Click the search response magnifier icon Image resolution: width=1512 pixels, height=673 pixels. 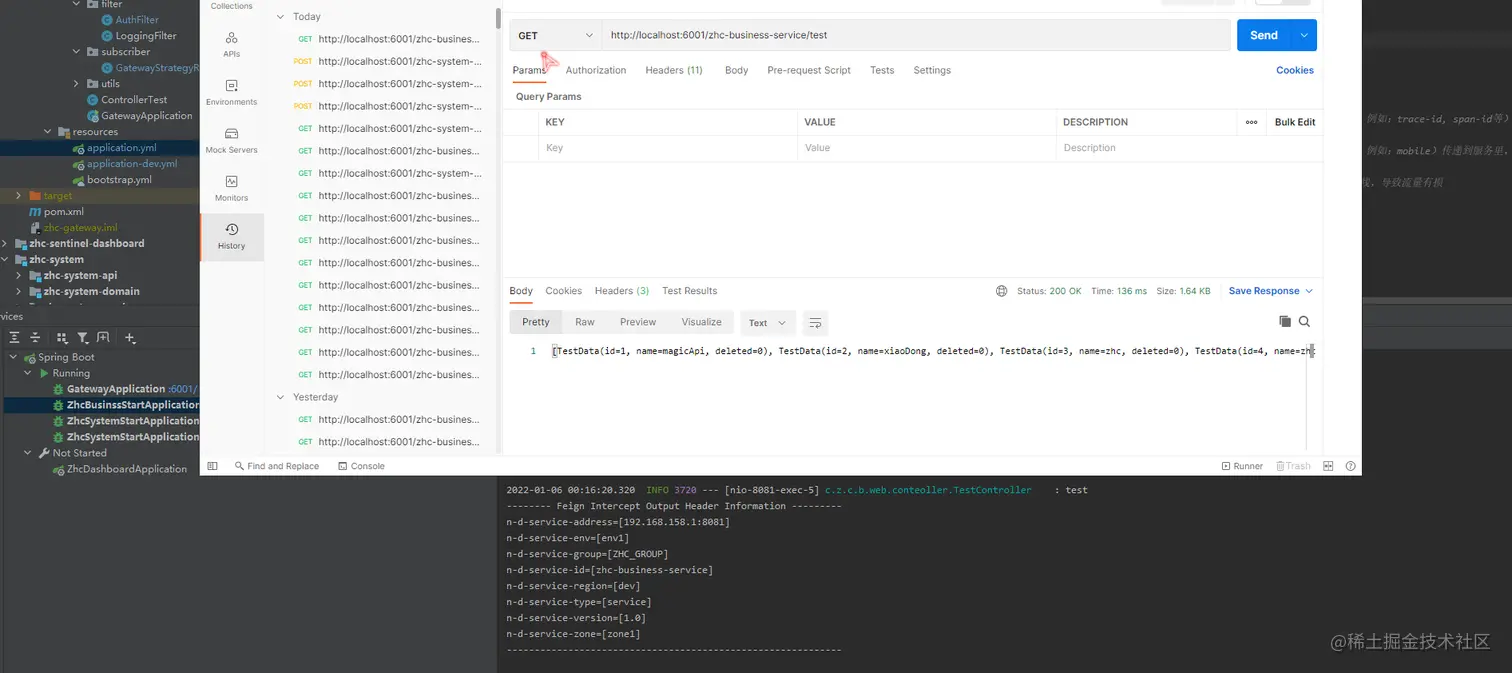(1304, 322)
